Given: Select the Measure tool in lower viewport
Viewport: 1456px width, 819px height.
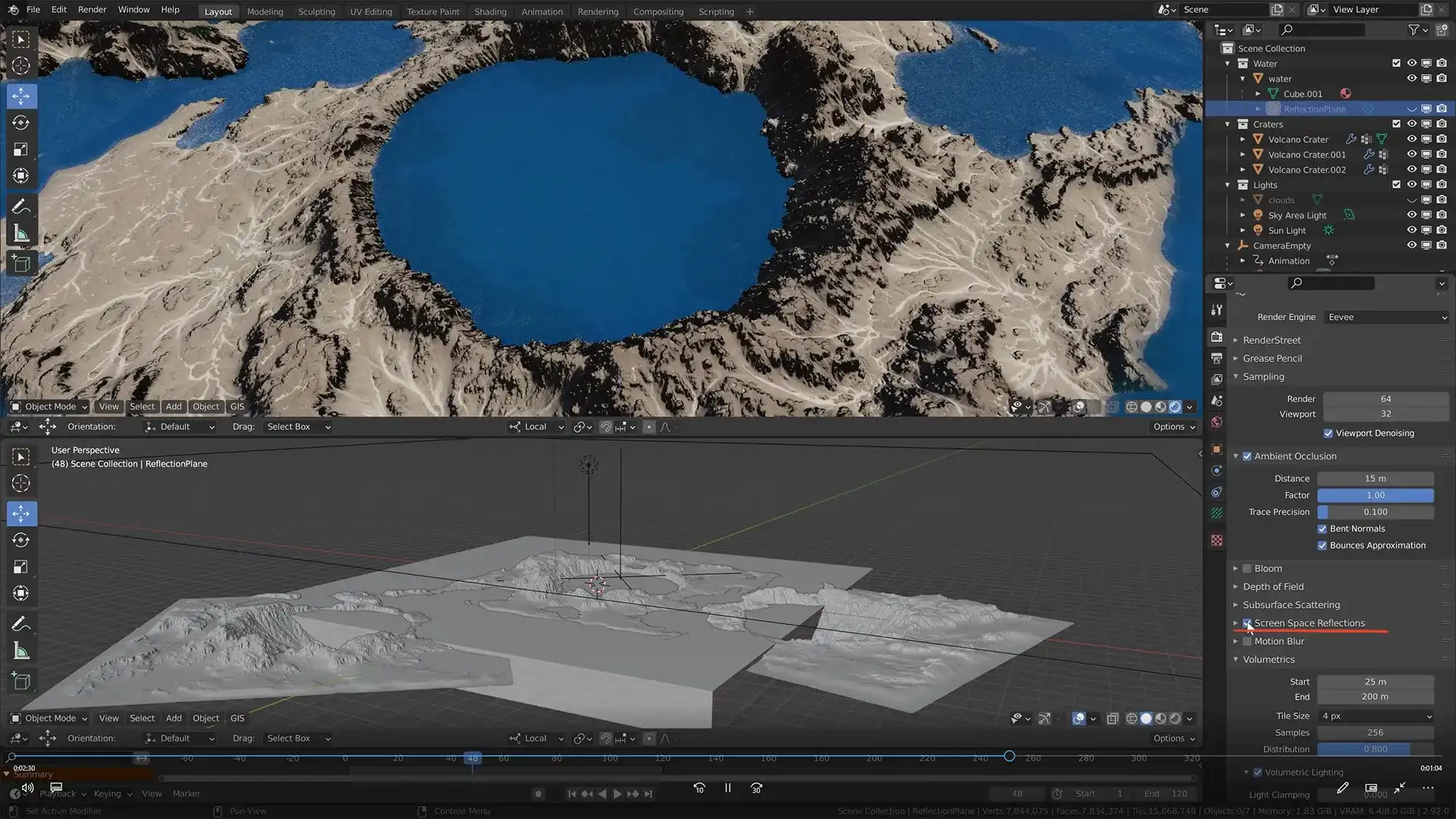Looking at the screenshot, I should click(x=20, y=651).
